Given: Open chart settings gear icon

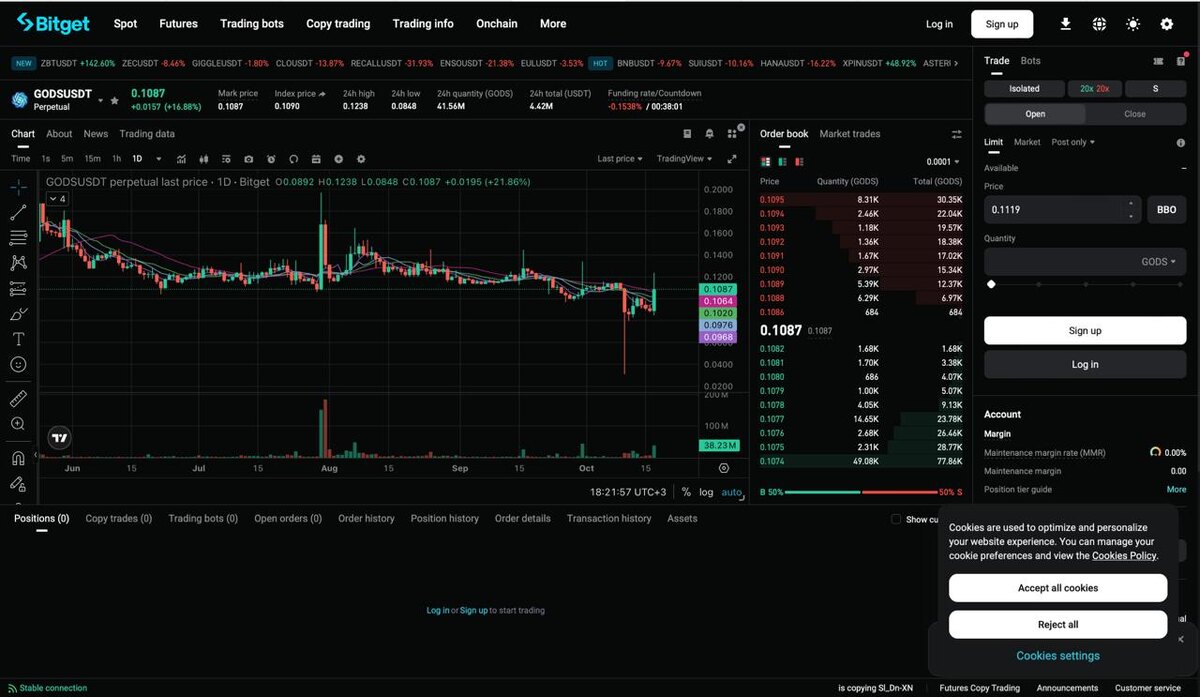Looking at the screenshot, I should coord(361,159).
